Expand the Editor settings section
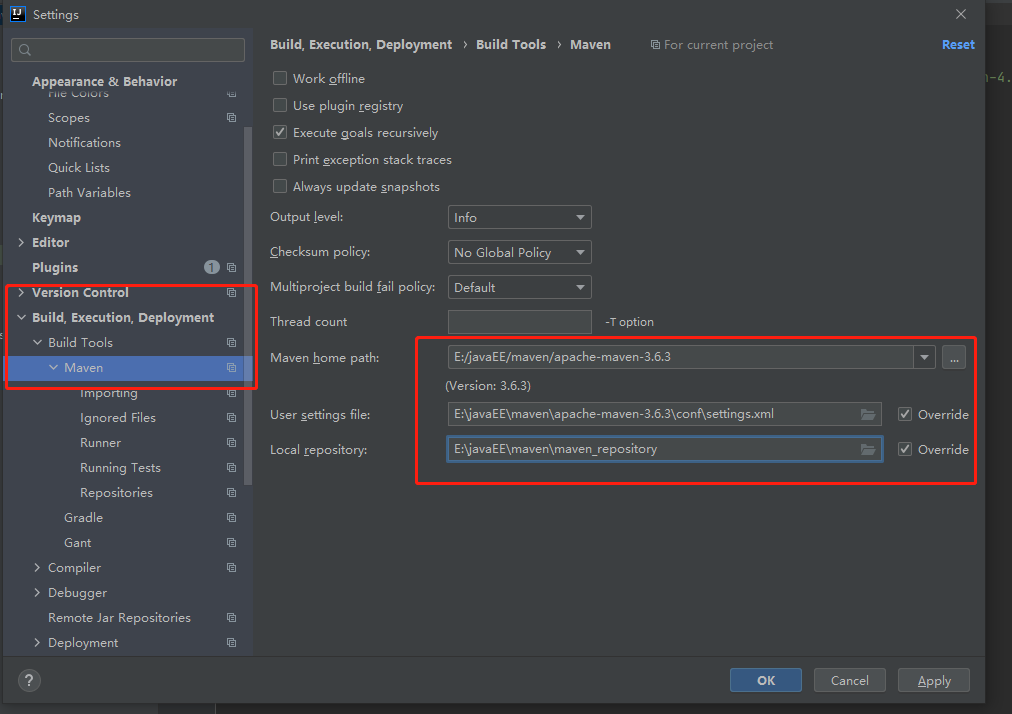This screenshot has width=1012, height=714. [x=21, y=242]
